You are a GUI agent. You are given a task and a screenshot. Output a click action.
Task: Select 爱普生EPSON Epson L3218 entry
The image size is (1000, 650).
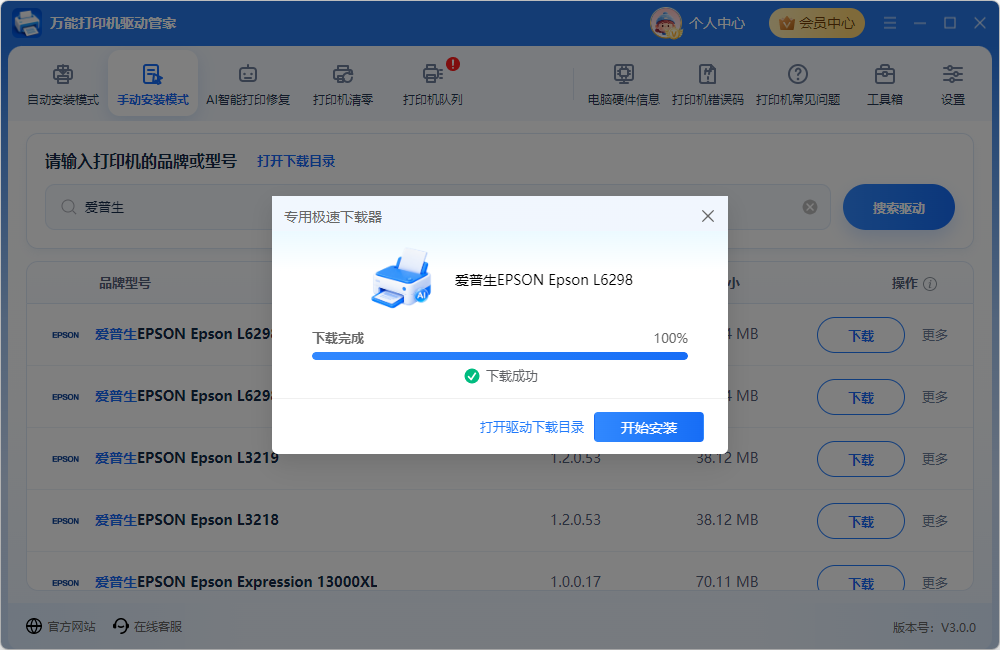187,521
